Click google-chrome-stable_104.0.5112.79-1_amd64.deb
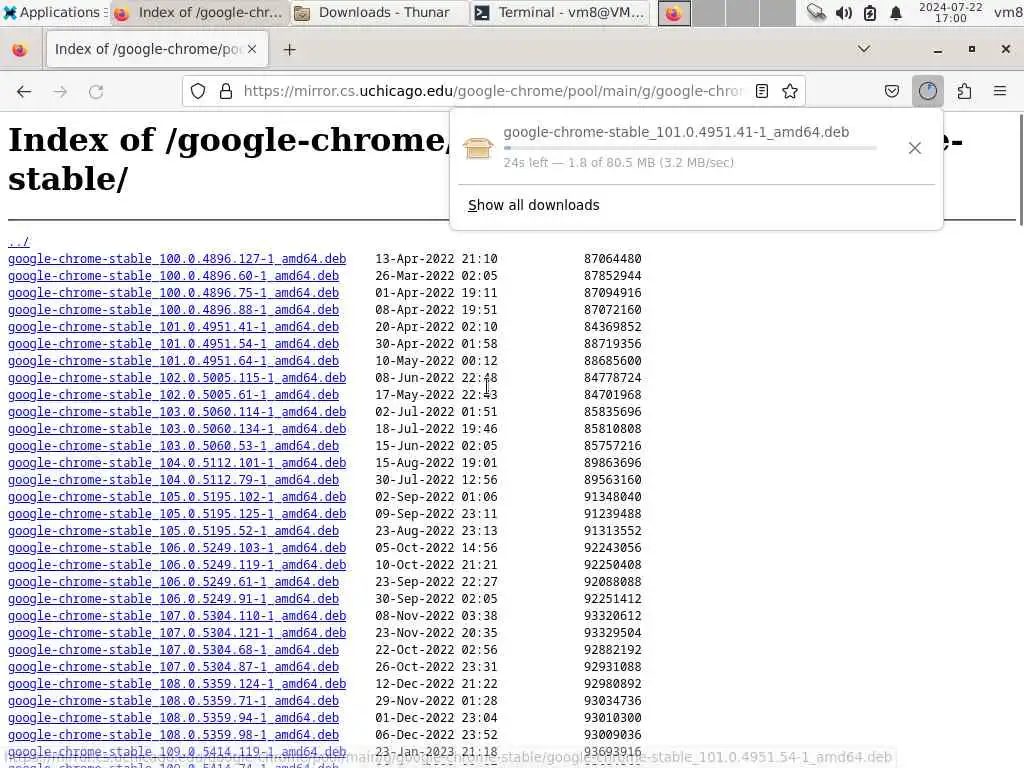The image size is (1024, 768). (x=174, y=479)
